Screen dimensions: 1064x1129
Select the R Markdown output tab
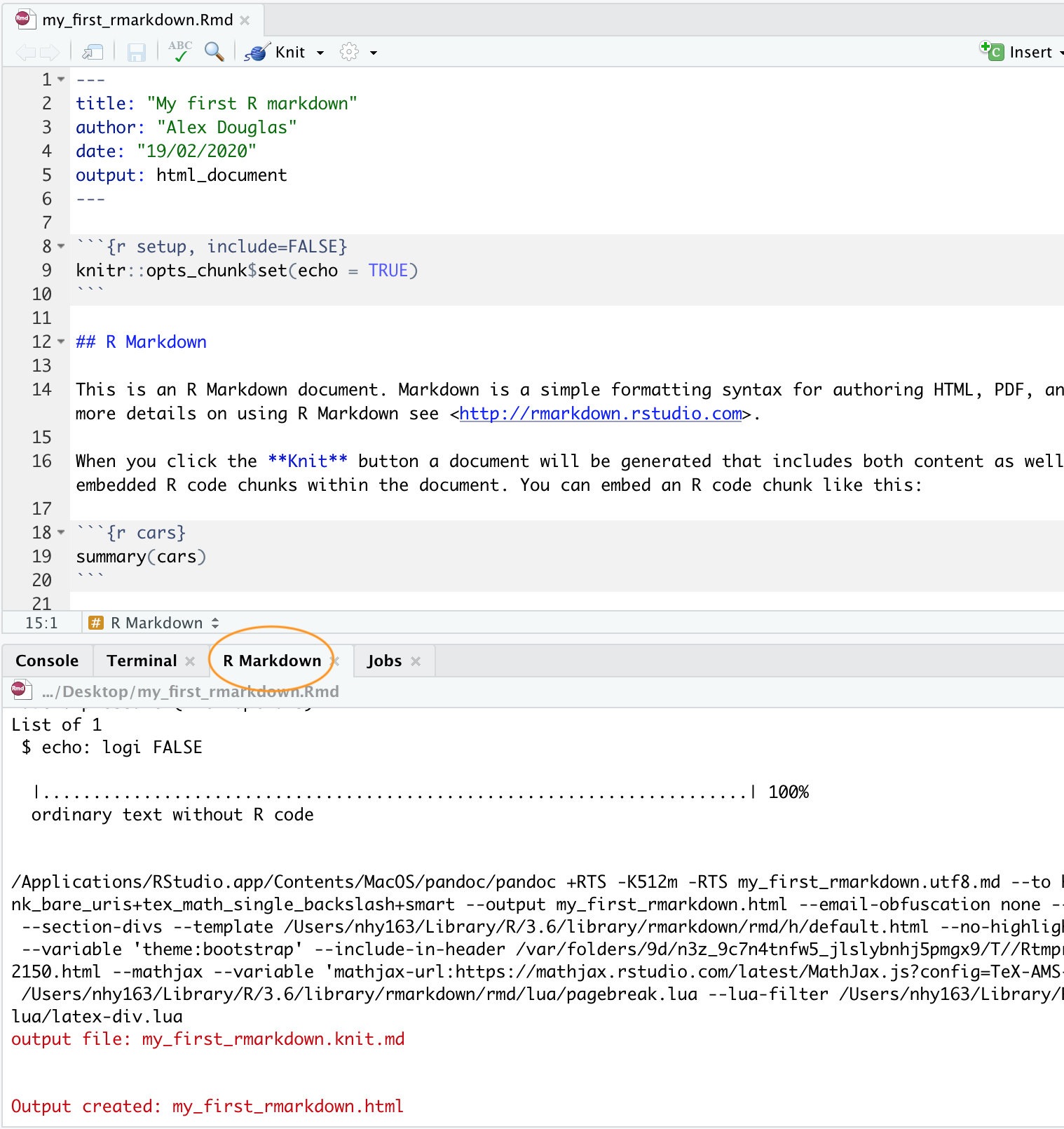pos(272,661)
